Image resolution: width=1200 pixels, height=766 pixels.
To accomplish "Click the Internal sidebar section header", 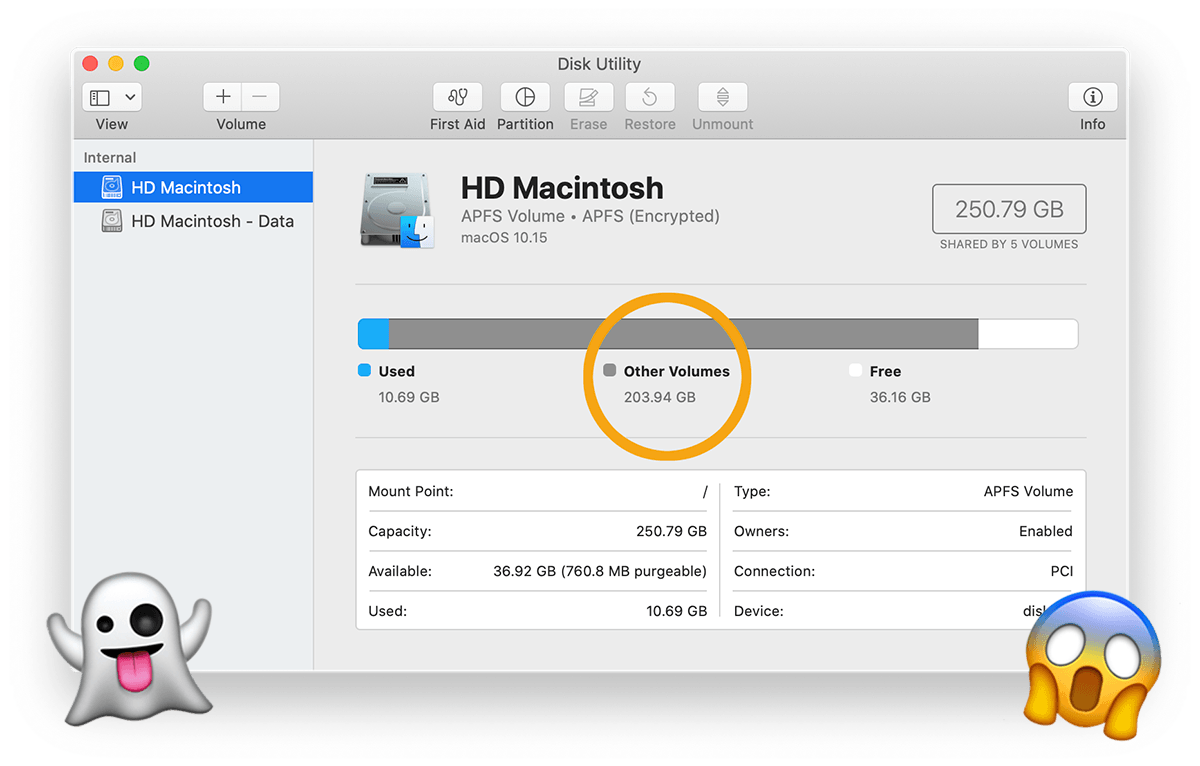I will tap(110, 158).
